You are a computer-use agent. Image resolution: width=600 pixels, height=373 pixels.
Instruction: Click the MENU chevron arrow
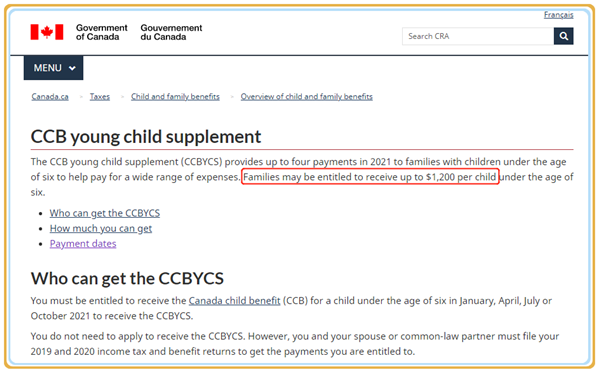point(72,68)
